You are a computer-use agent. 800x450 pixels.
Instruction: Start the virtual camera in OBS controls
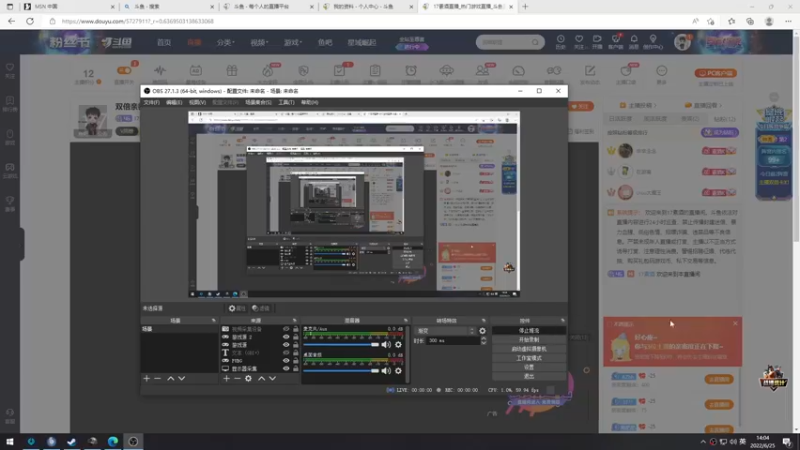point(529,349)
